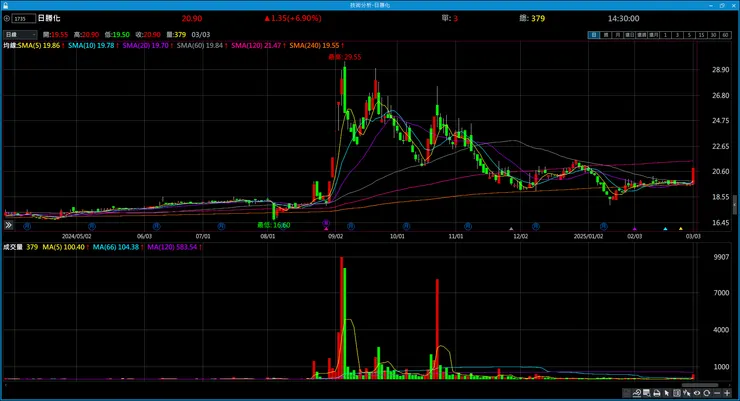Switch to the 週 weekly timeframe
This screenshot has height=401, width=740.
(x=605, y=35)
